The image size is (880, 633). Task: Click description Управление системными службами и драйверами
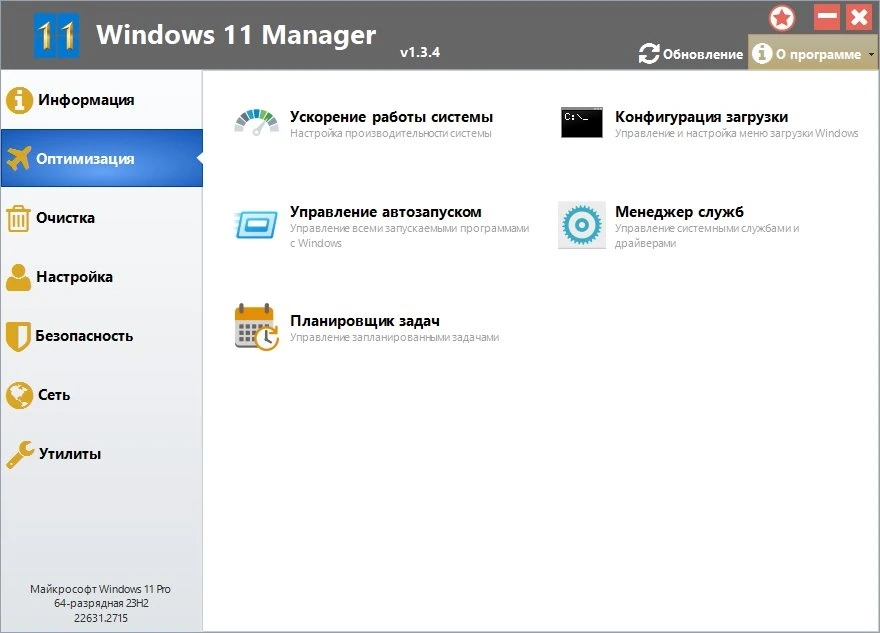tap(707, 236)
